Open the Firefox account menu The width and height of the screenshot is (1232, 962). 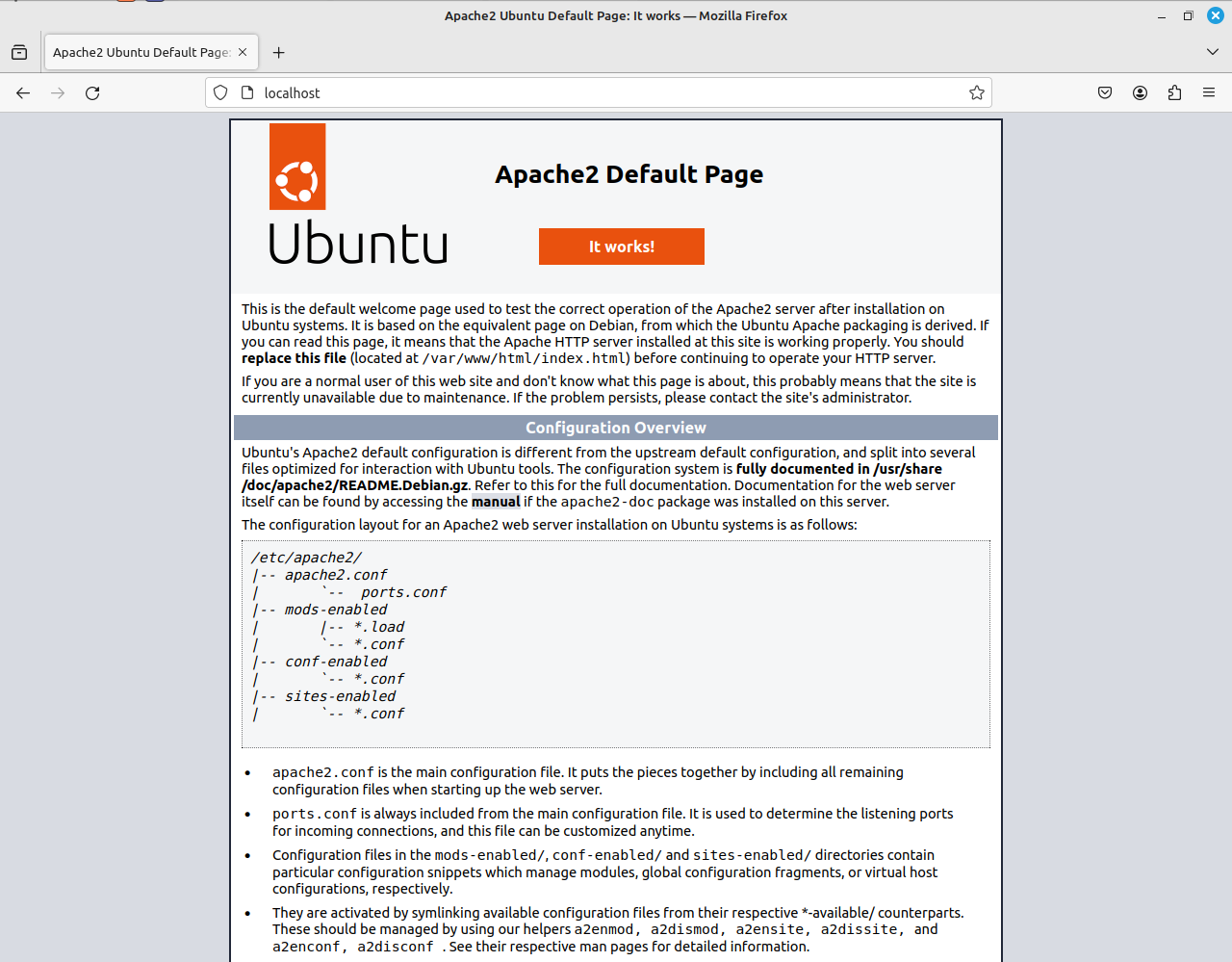(1140, 92)
